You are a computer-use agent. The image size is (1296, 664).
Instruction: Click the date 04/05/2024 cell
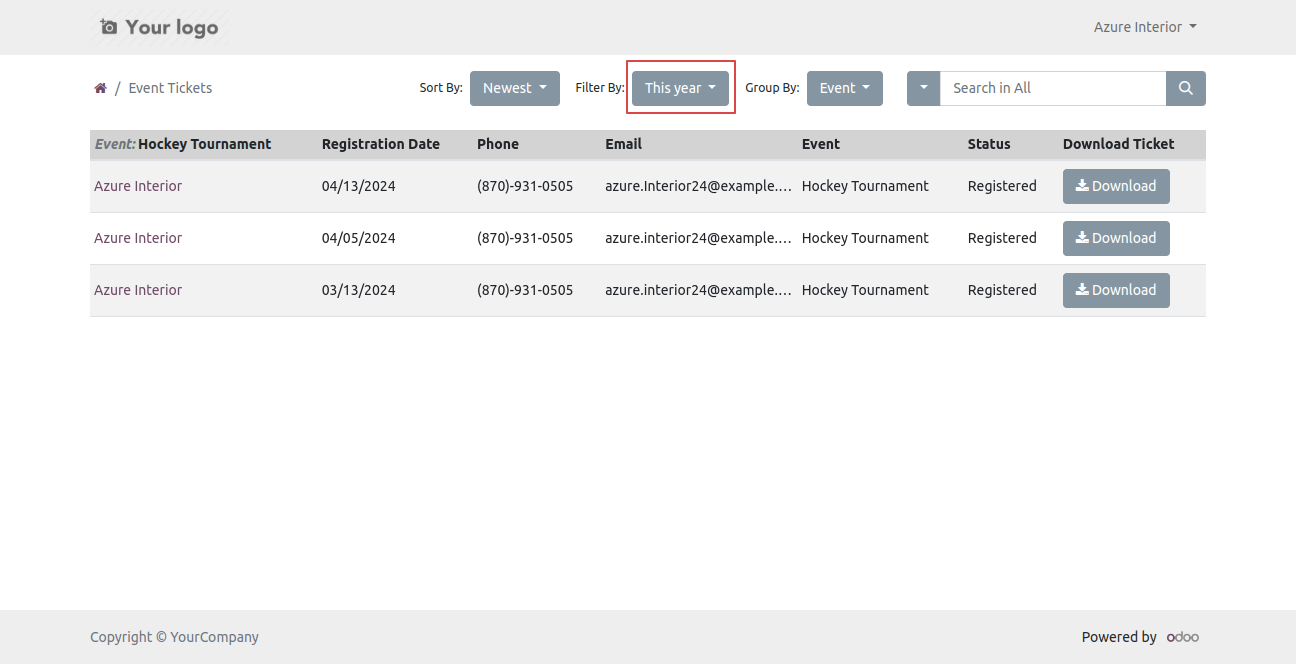[359, 238]
